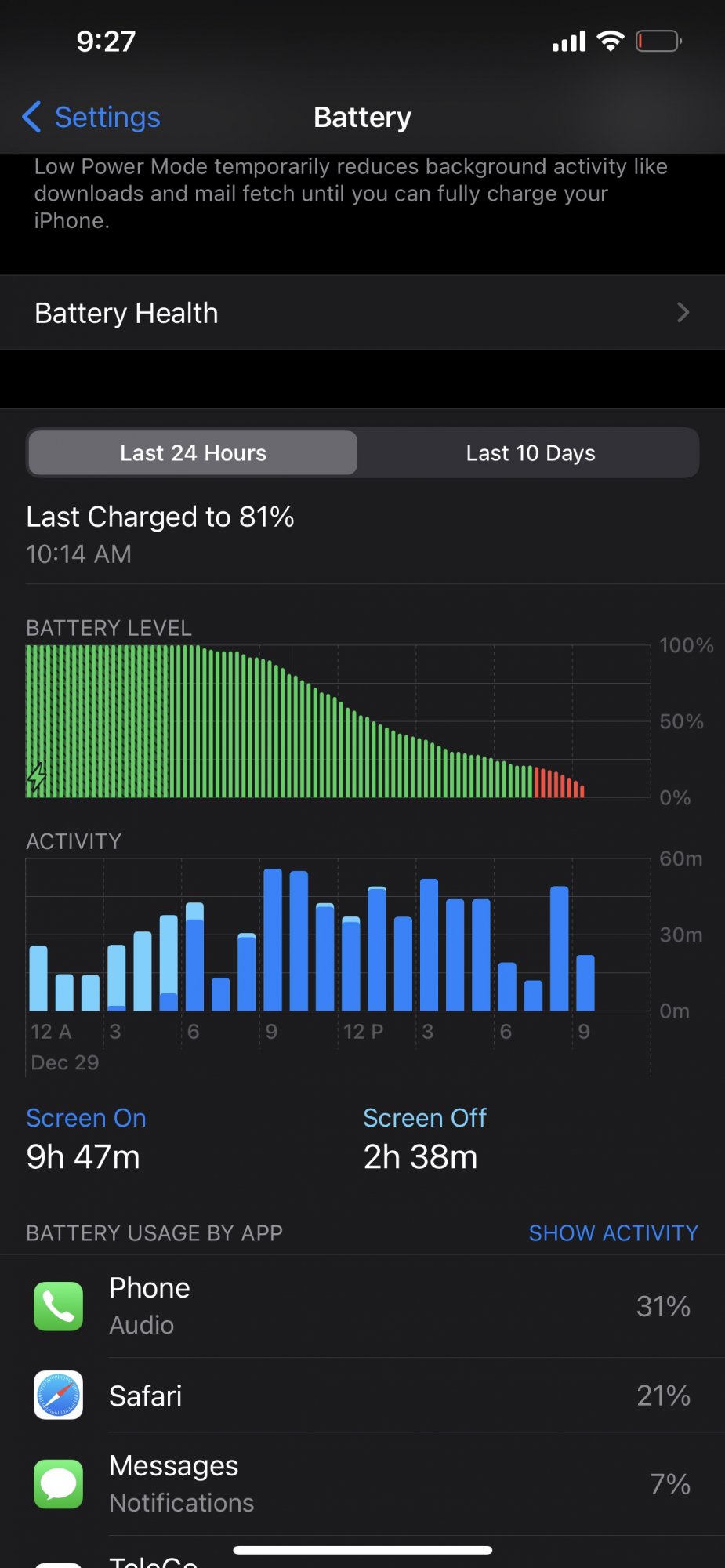The width and height of the screenshot is (725, 1568).
Task: Expand Messages Notifications usage row
Action: click(362, 1484)
